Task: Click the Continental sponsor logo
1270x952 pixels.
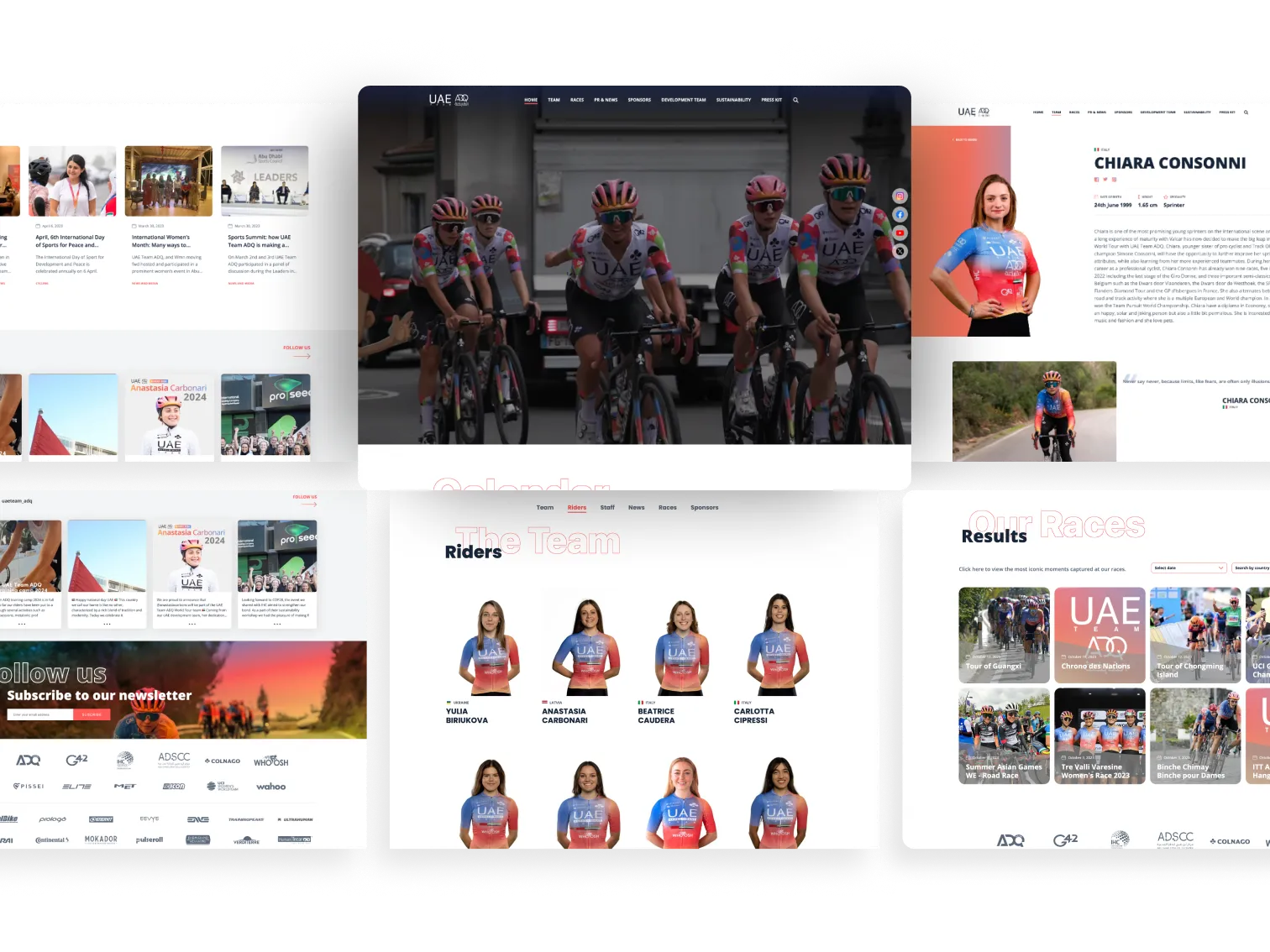Action: tap(52, 840)
